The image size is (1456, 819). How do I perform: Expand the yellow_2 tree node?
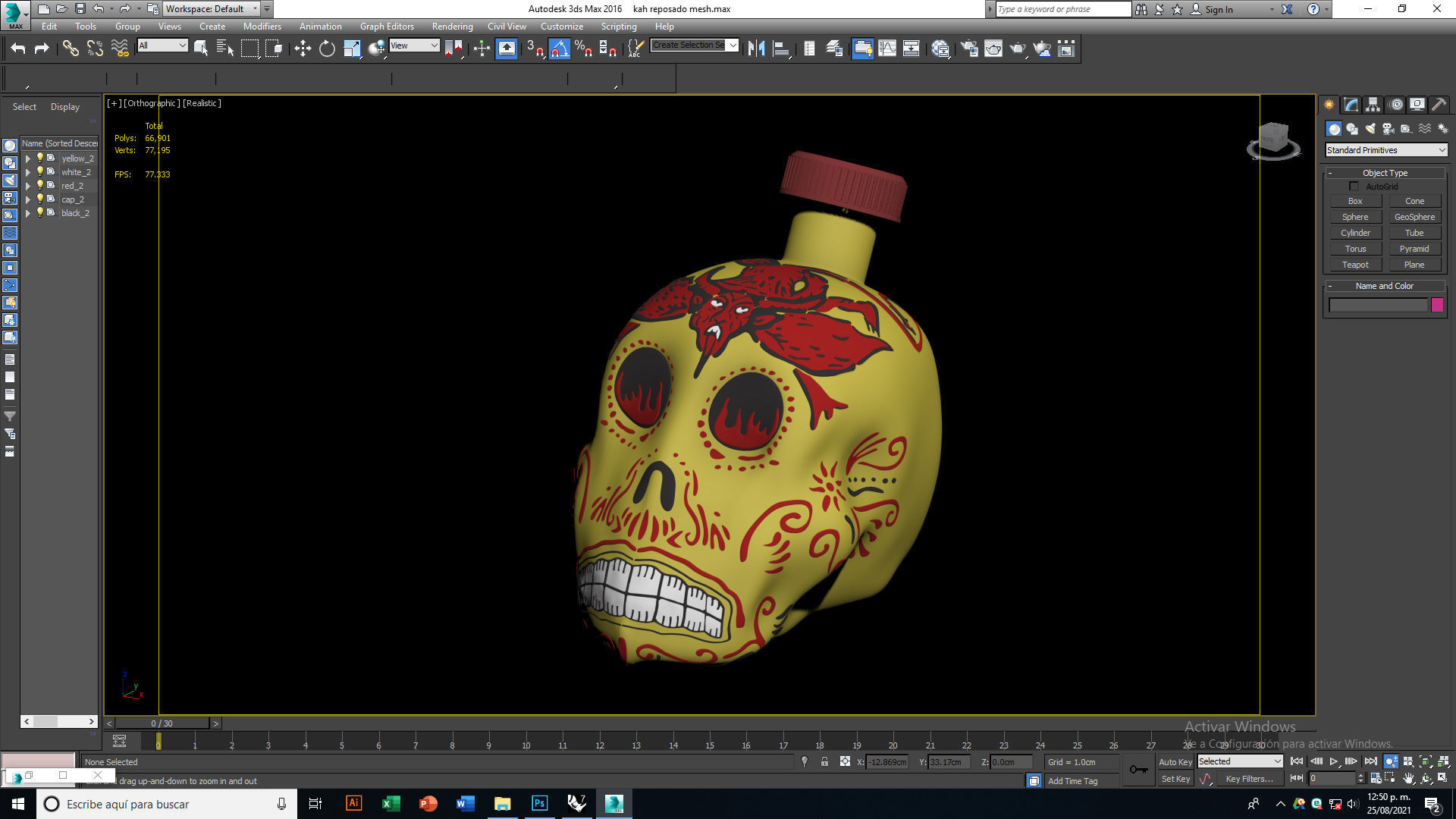[x=28, y=158]
